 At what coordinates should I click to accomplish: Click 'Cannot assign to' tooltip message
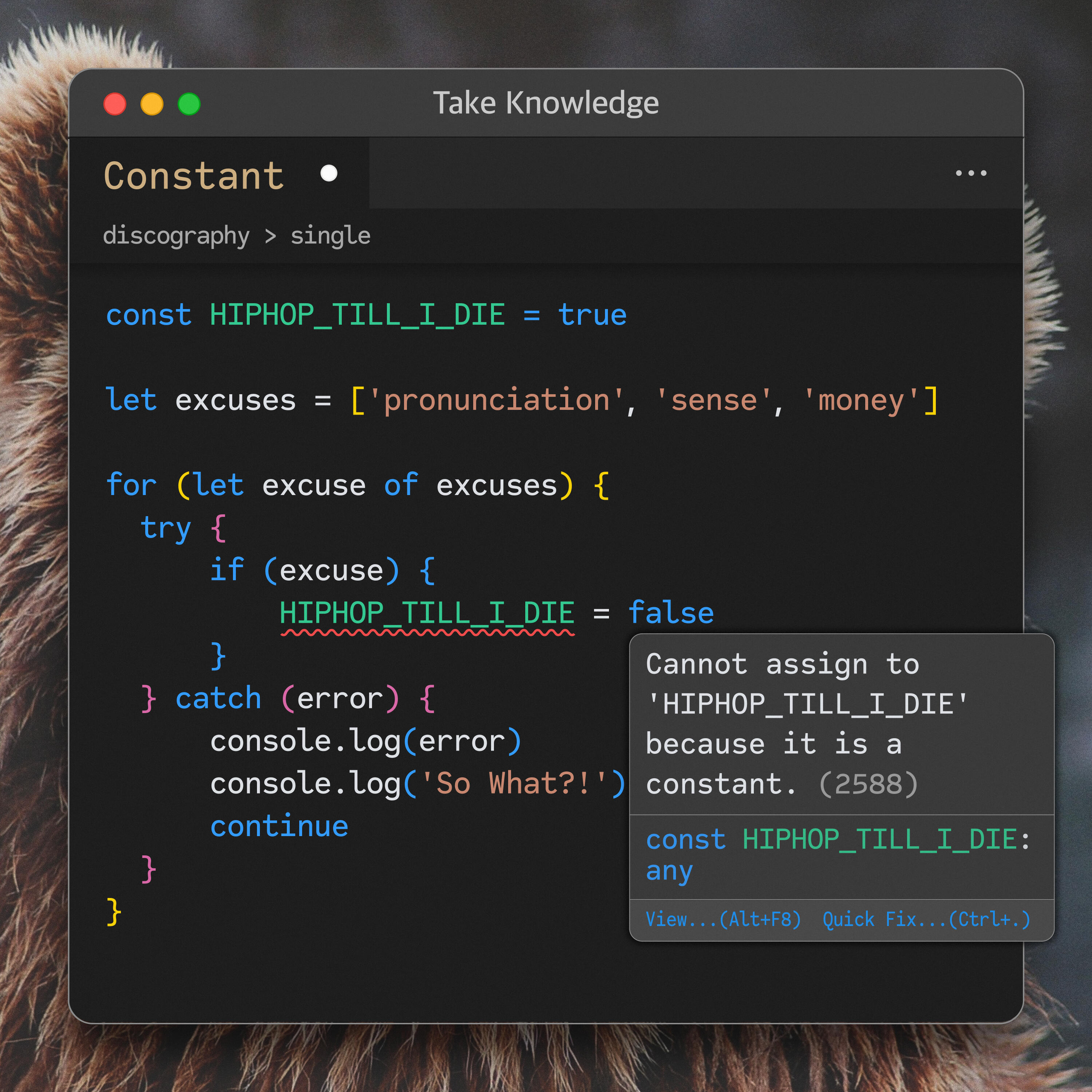(x=783, y=665)
